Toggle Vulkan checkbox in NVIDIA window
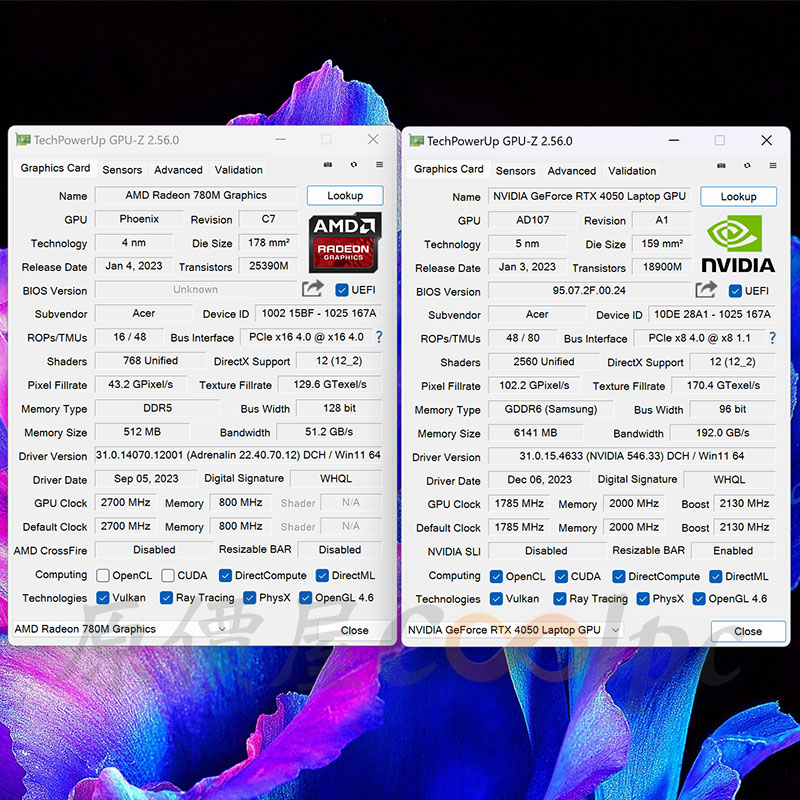Viewport: 800px width, 800px height. tap(496, 598)
